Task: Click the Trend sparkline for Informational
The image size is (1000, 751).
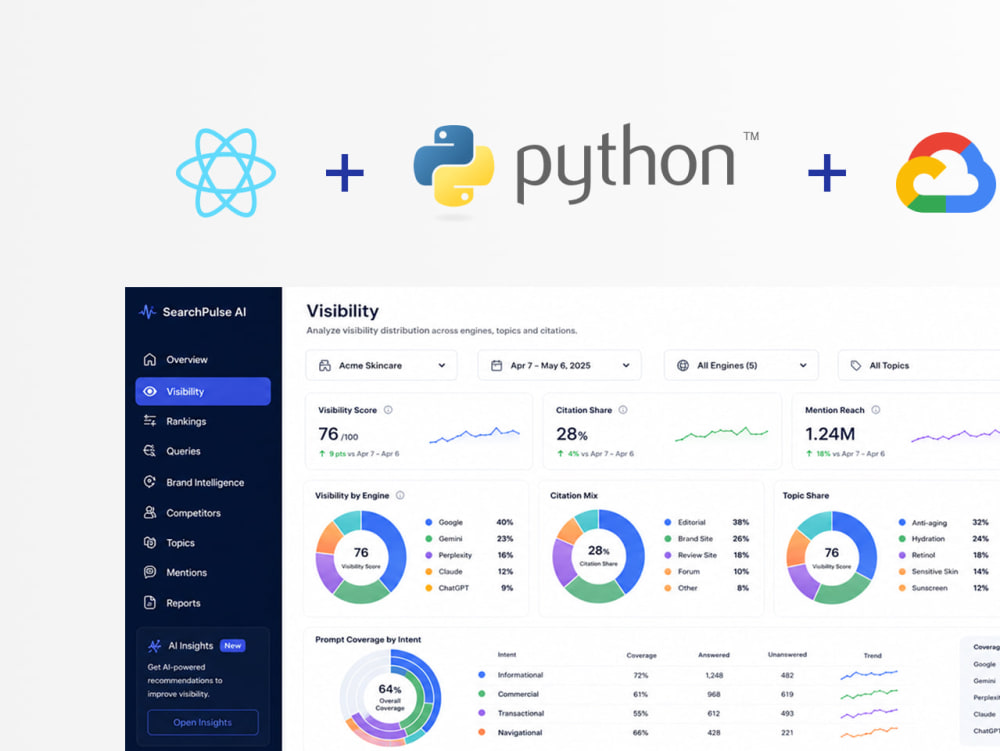Action: [x=869, y=674]
